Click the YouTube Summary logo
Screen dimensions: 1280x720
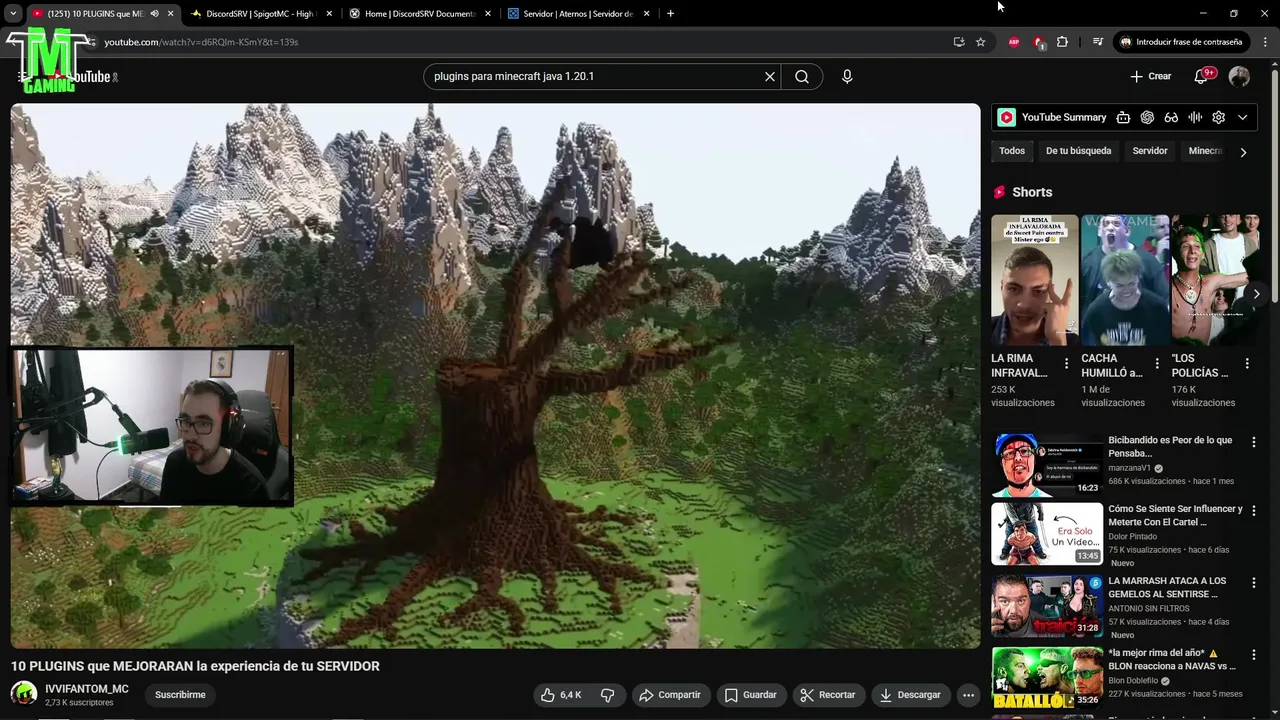(1007, 117)
